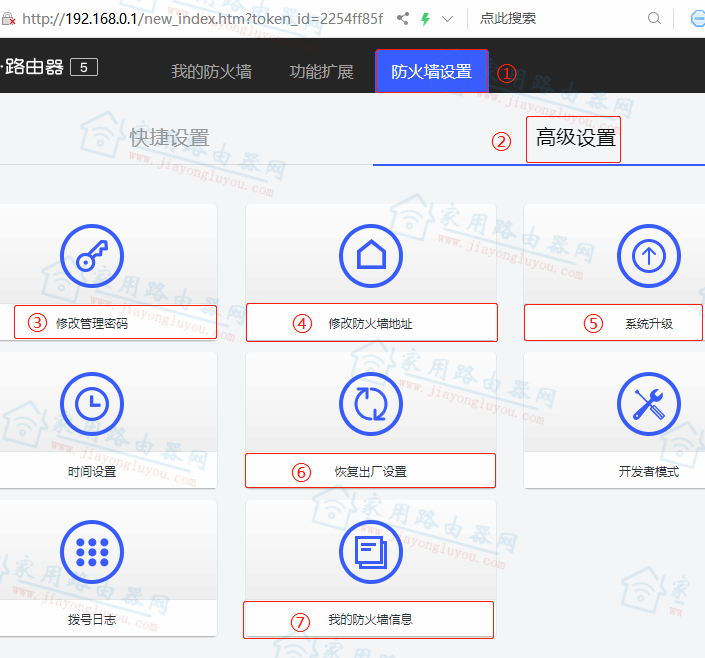
Task: Select the 防火墙设置 tab
Action: point(431,72)
